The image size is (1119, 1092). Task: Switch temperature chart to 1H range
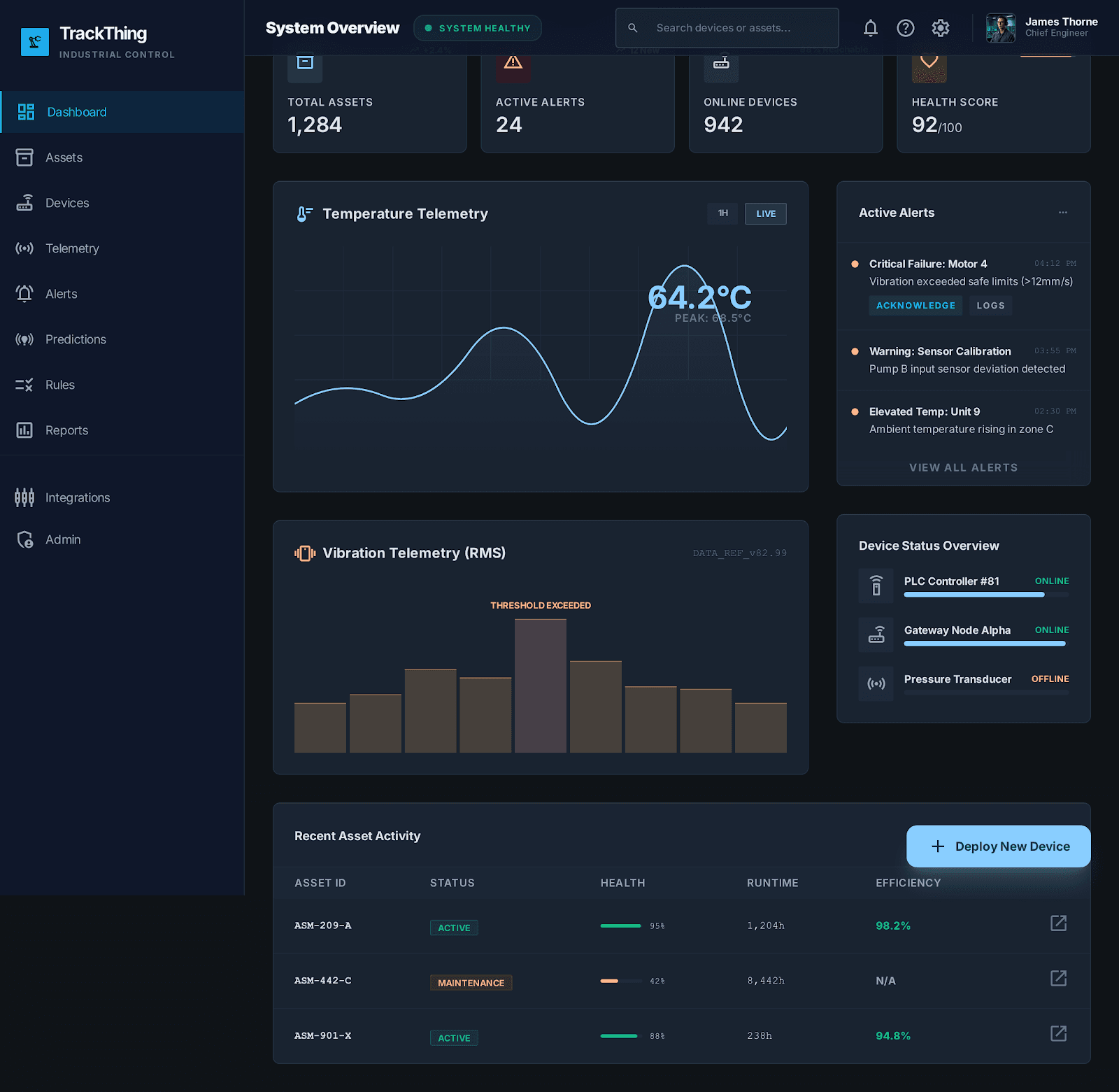coord(722,213)
